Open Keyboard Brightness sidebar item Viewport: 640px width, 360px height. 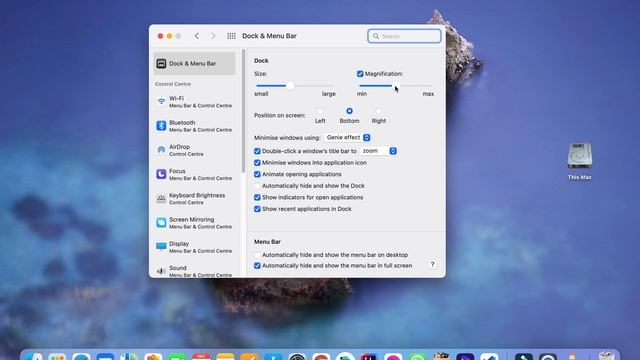(194, 198)
